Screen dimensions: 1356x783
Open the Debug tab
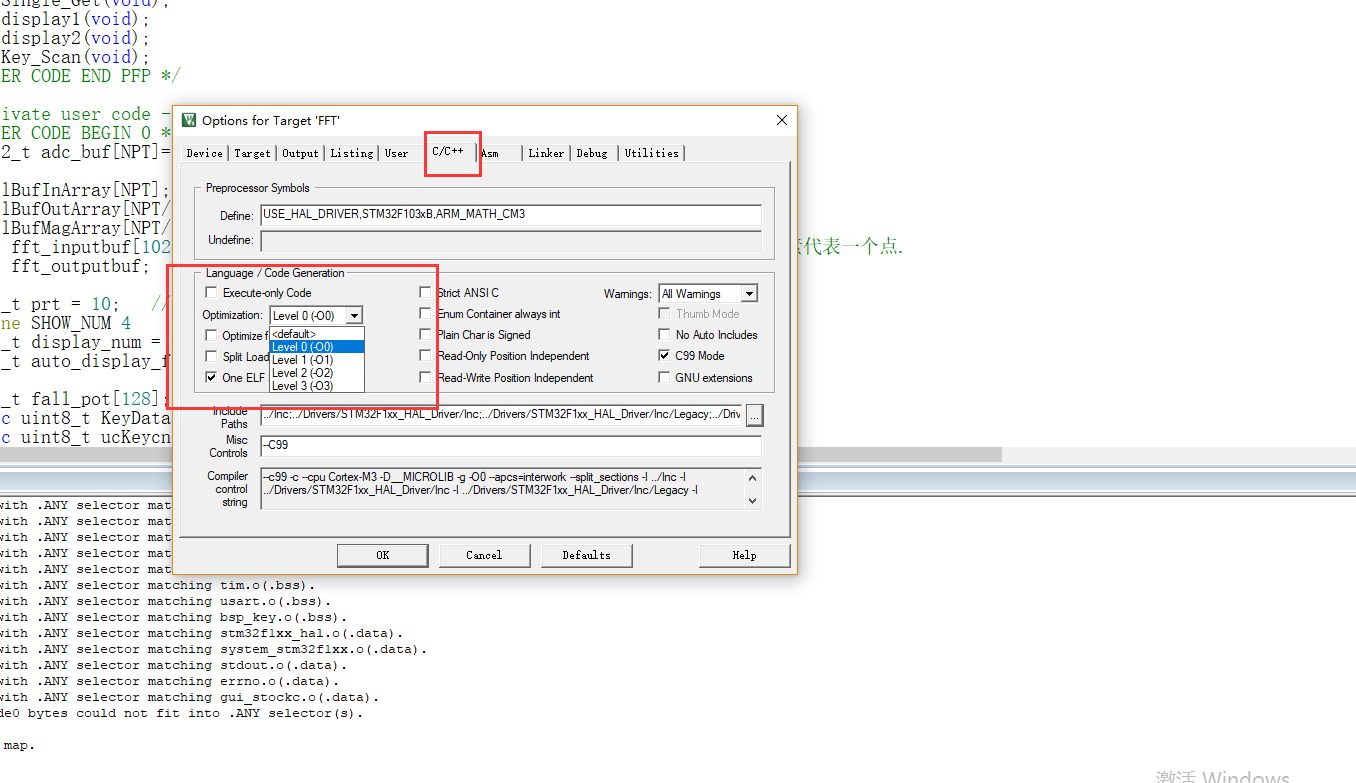click(x=592, y=153)
